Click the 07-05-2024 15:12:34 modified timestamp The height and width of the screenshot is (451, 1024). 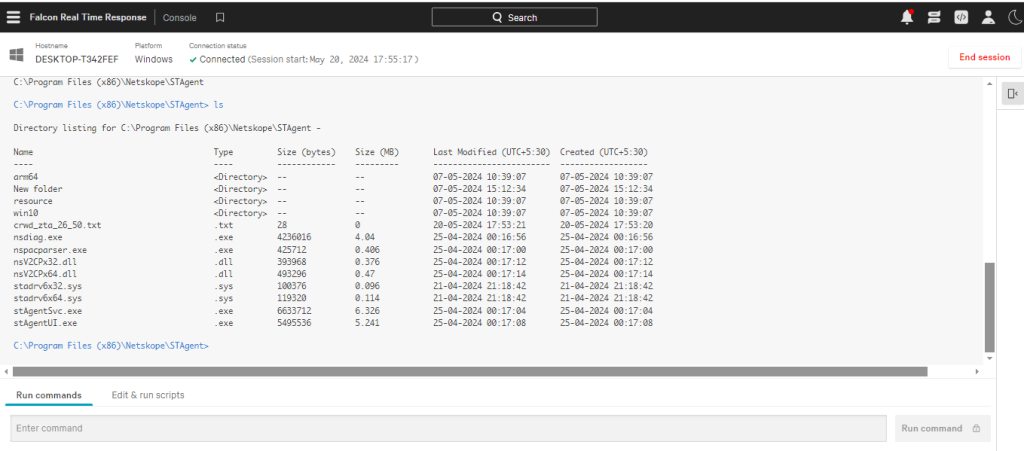[x=479, y=189]
